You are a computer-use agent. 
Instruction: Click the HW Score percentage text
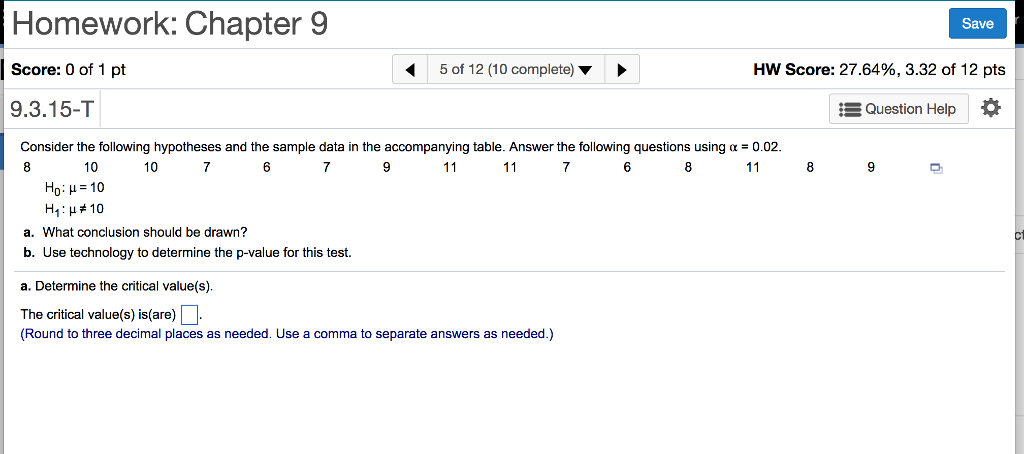(879, 70)
